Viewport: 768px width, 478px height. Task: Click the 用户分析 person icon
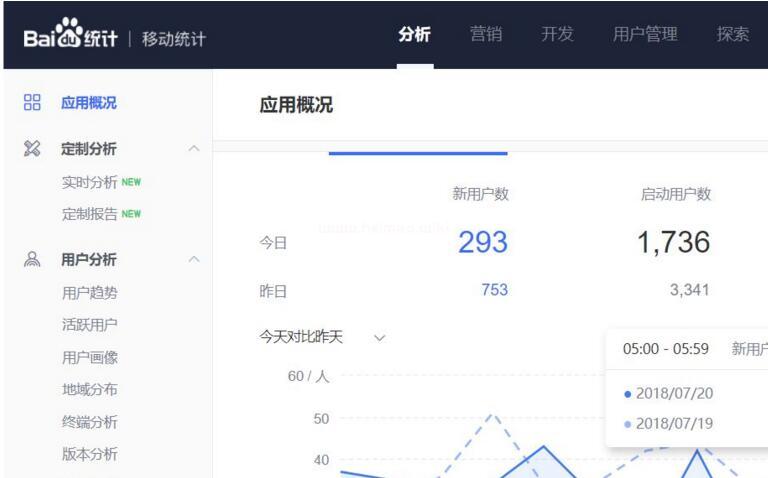[x=32, y=260]
